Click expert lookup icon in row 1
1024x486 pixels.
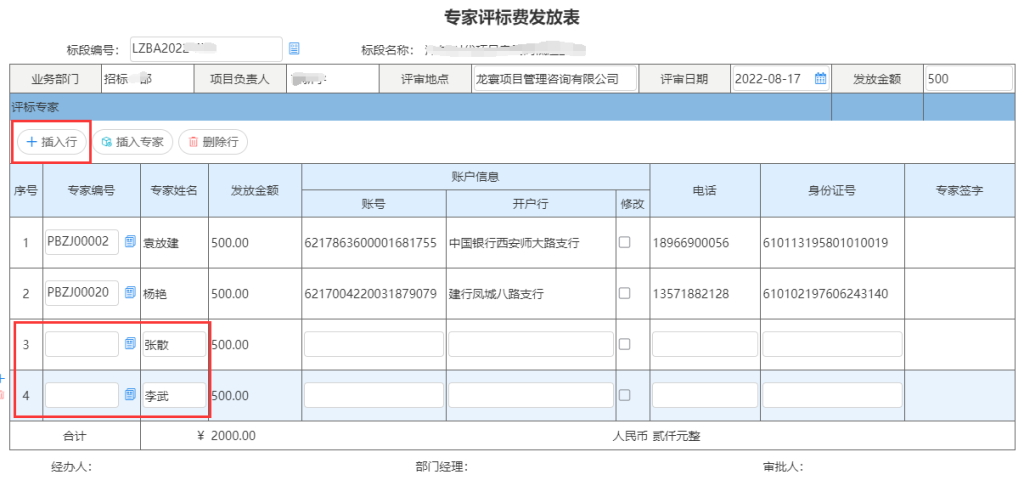pos(130,242)
